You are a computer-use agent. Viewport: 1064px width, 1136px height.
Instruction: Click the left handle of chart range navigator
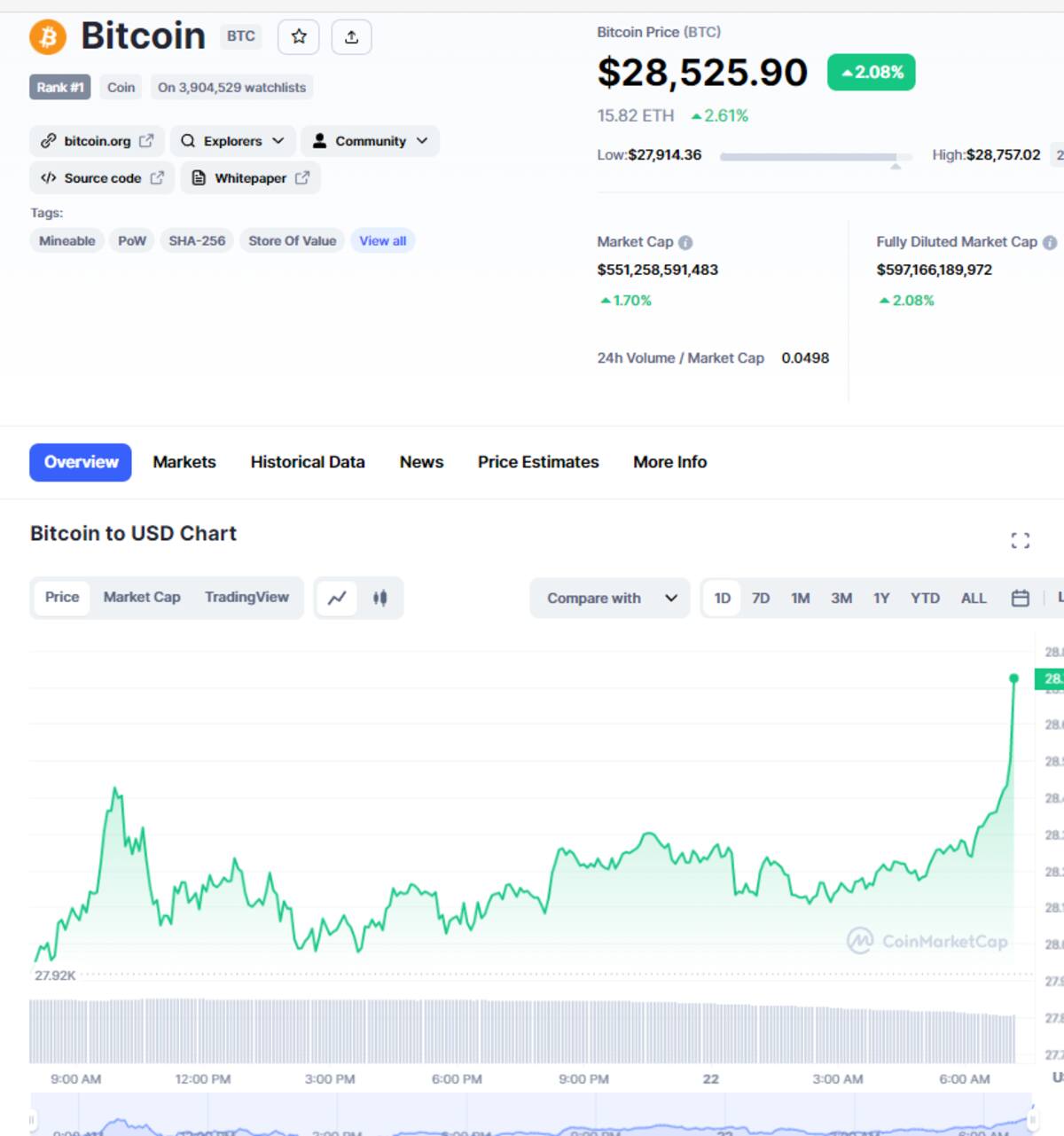coord(33,1120)
